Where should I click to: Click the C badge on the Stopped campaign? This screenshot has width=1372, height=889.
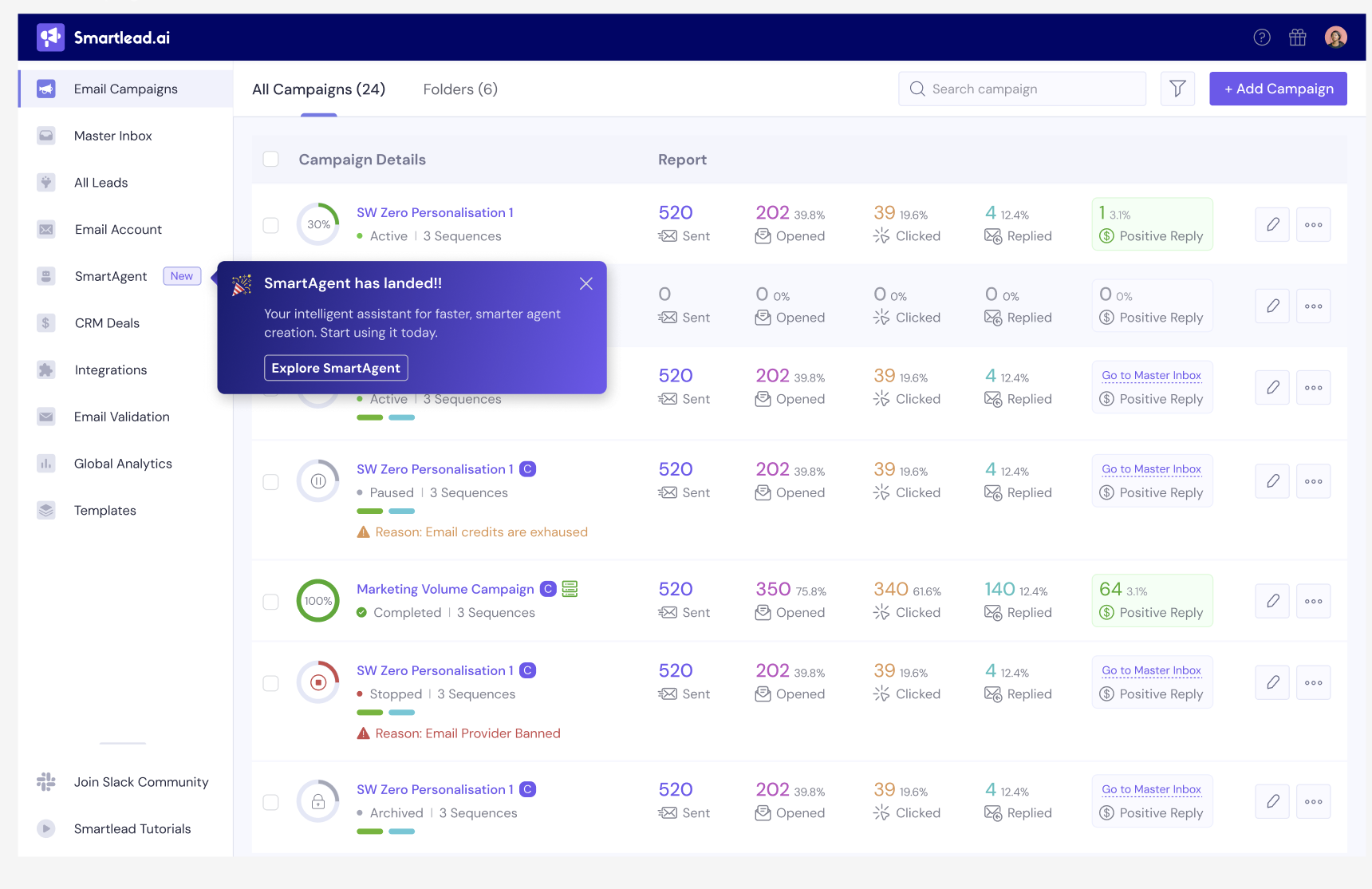[x=527, y=670]
